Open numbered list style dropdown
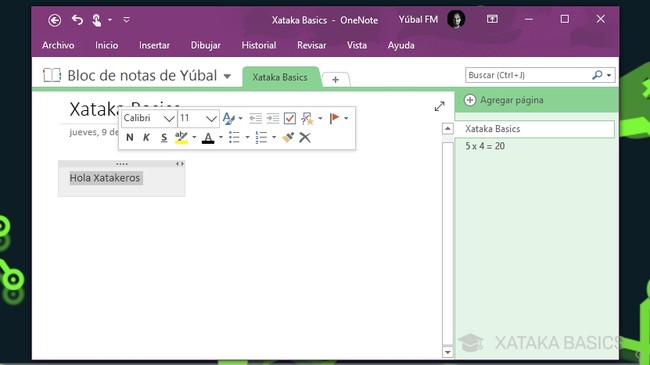Screen dimensions: 650x365 click(274, 137)
